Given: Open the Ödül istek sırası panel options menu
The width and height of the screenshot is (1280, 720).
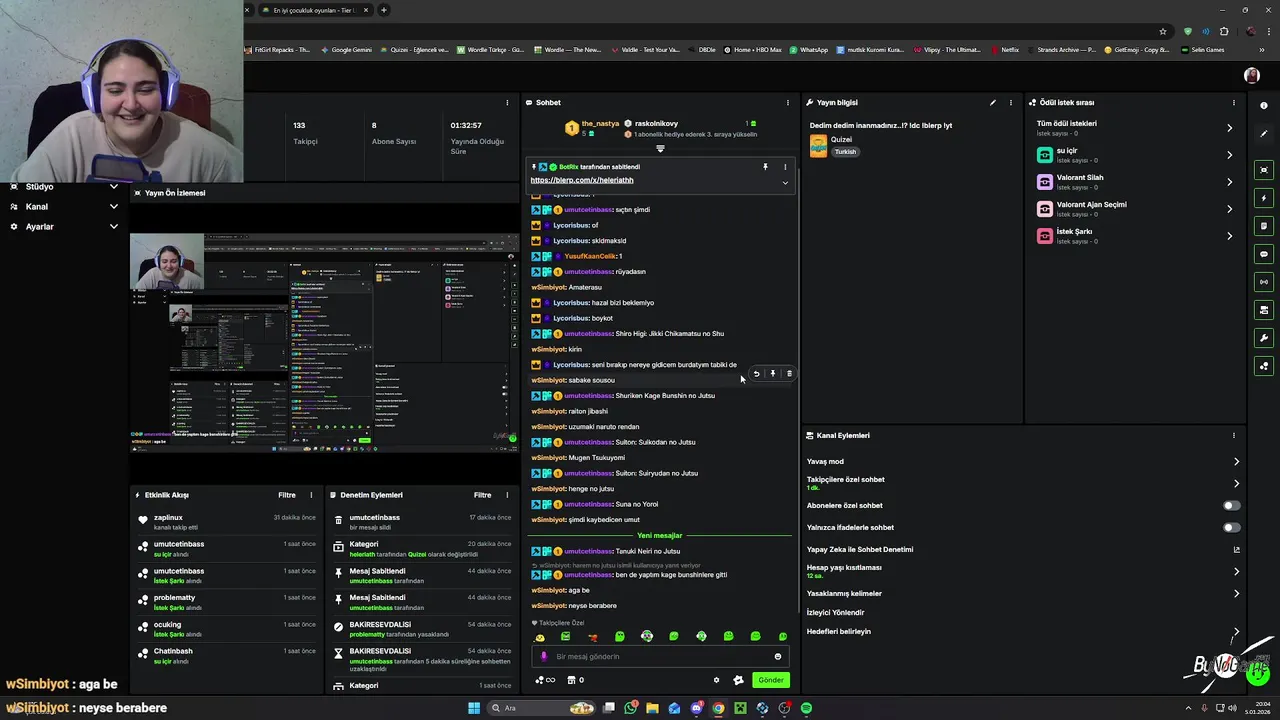Looking at the screenshot, I should coord(1233,102).
